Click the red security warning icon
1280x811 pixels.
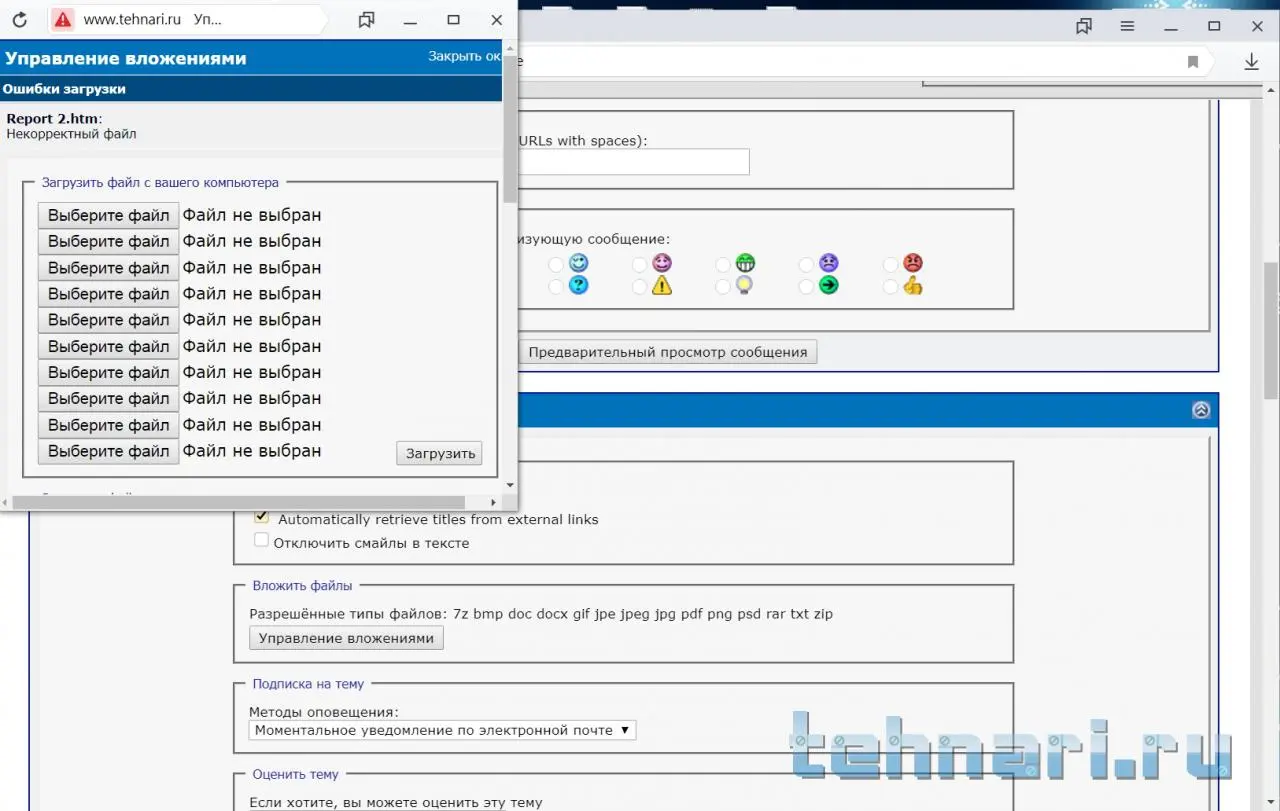[63, 19]
